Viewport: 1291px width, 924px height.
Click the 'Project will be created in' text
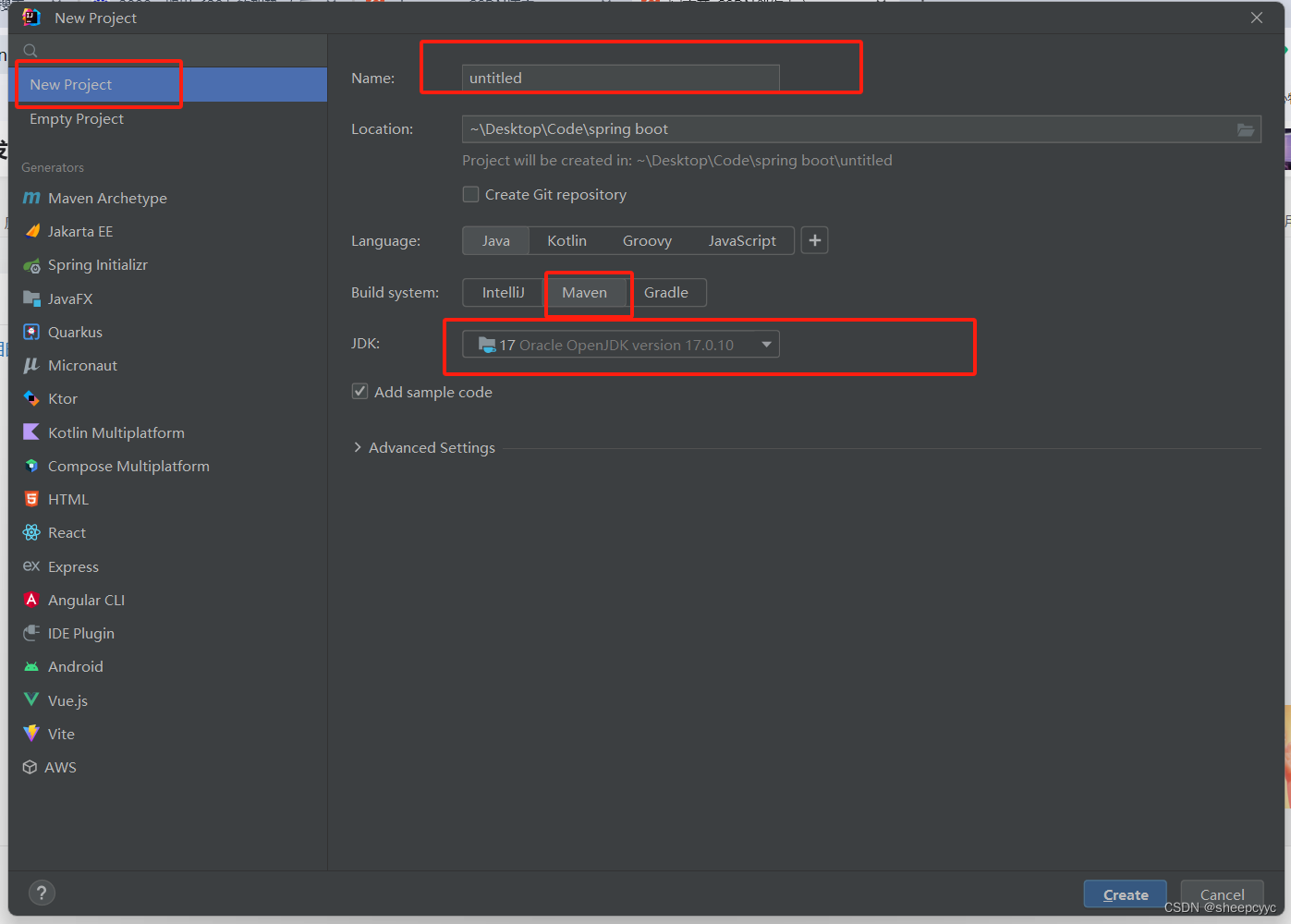tap(677, 160)
